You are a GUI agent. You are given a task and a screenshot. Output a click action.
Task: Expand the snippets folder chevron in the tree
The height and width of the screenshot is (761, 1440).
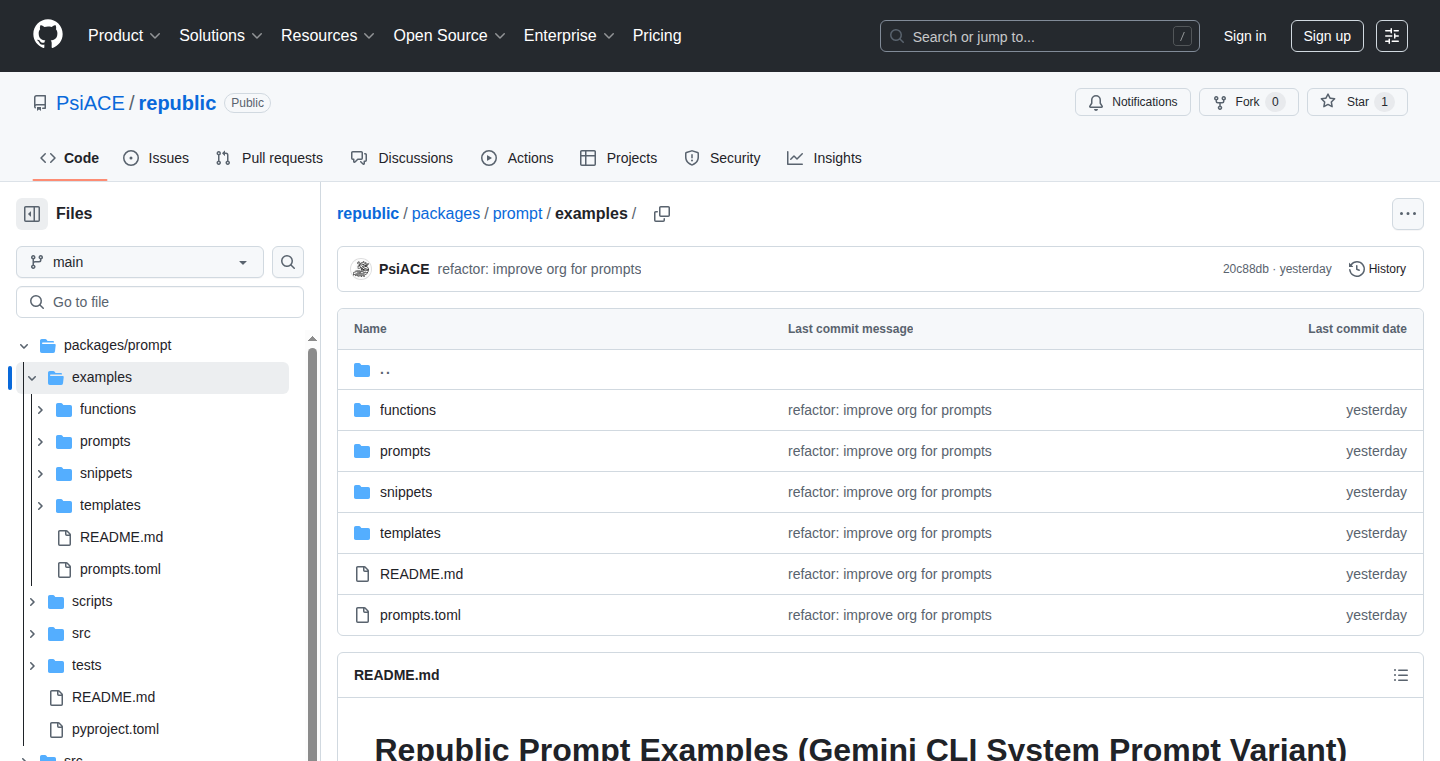(40, 473)
